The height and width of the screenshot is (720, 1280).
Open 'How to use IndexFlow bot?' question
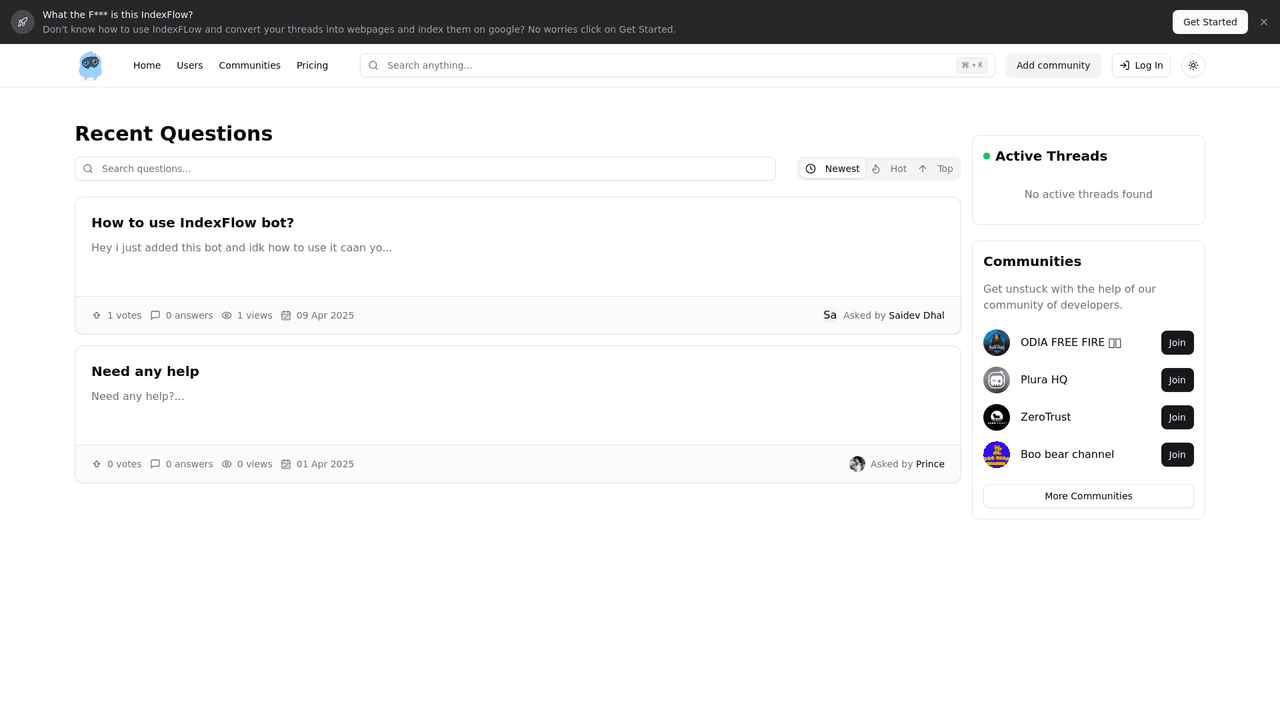click(x=193, y=223)
